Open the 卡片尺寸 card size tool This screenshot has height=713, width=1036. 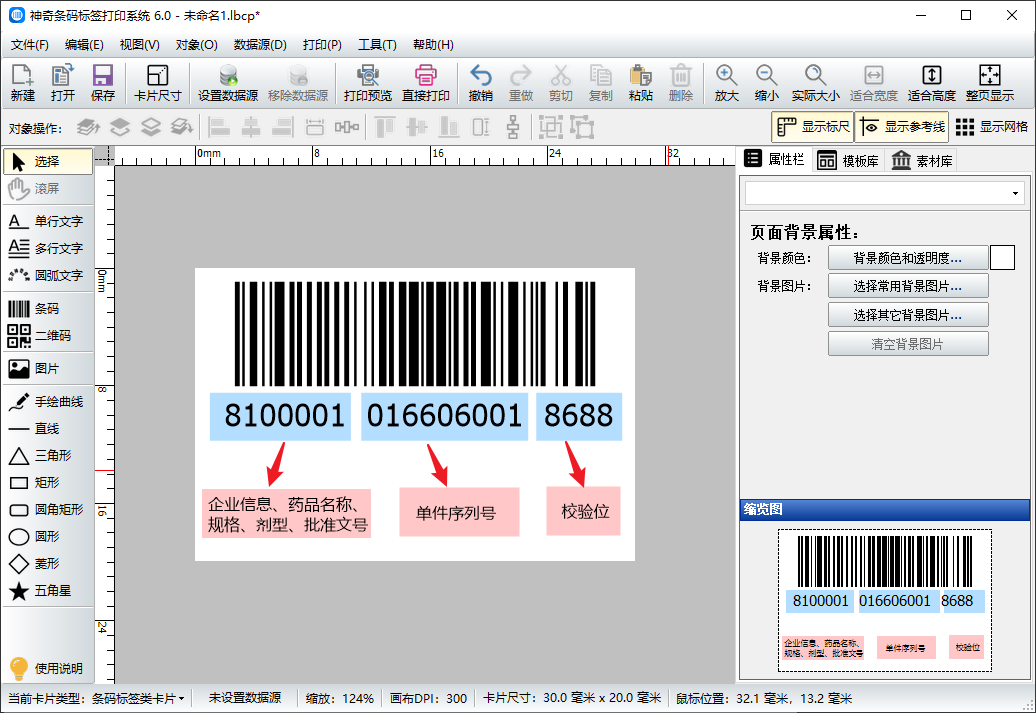157,83
